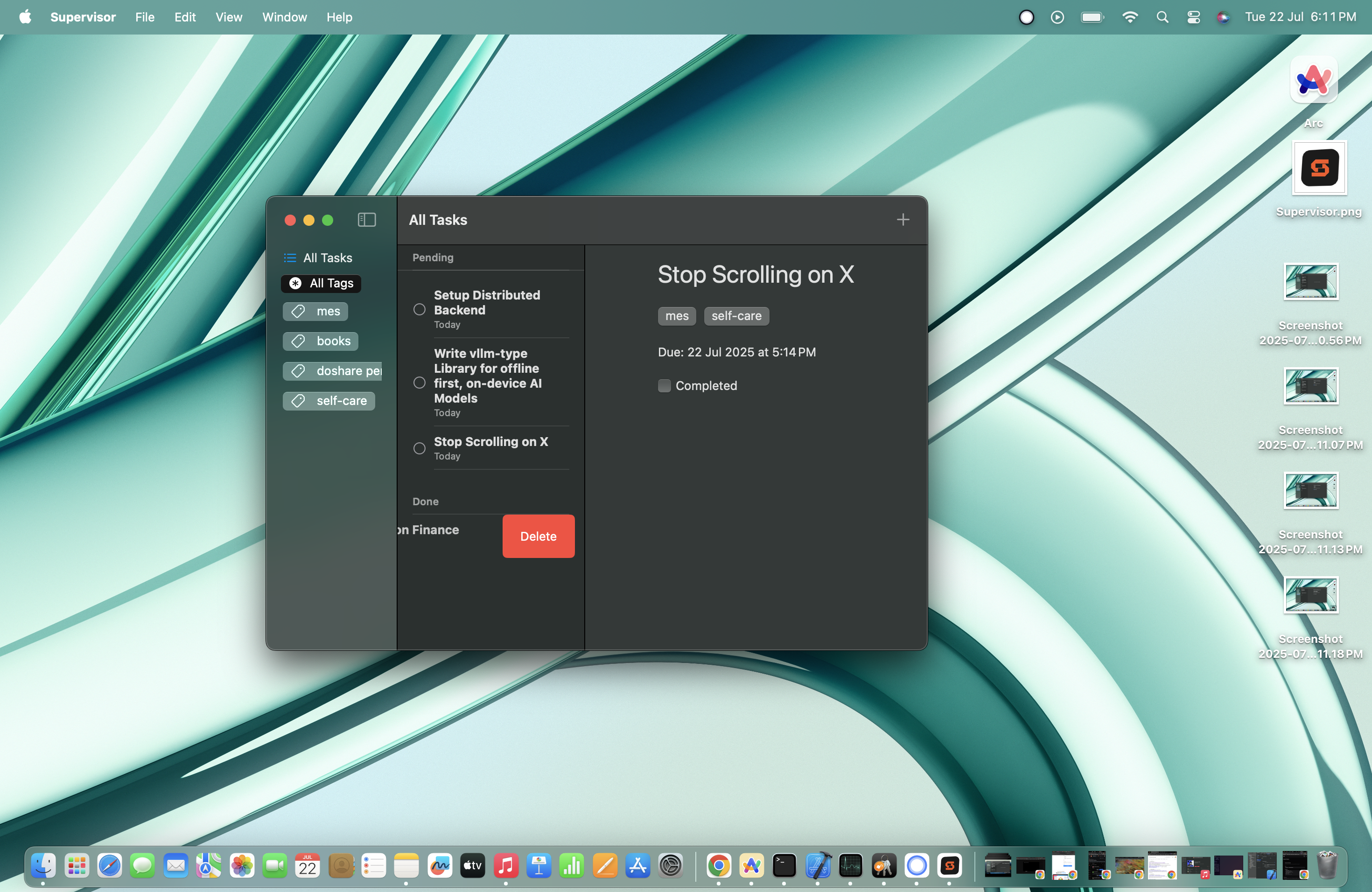The width and height of the screenshot is (1372, 892).
Task: Open Mail from the Dock
Action: coord(176,865)
